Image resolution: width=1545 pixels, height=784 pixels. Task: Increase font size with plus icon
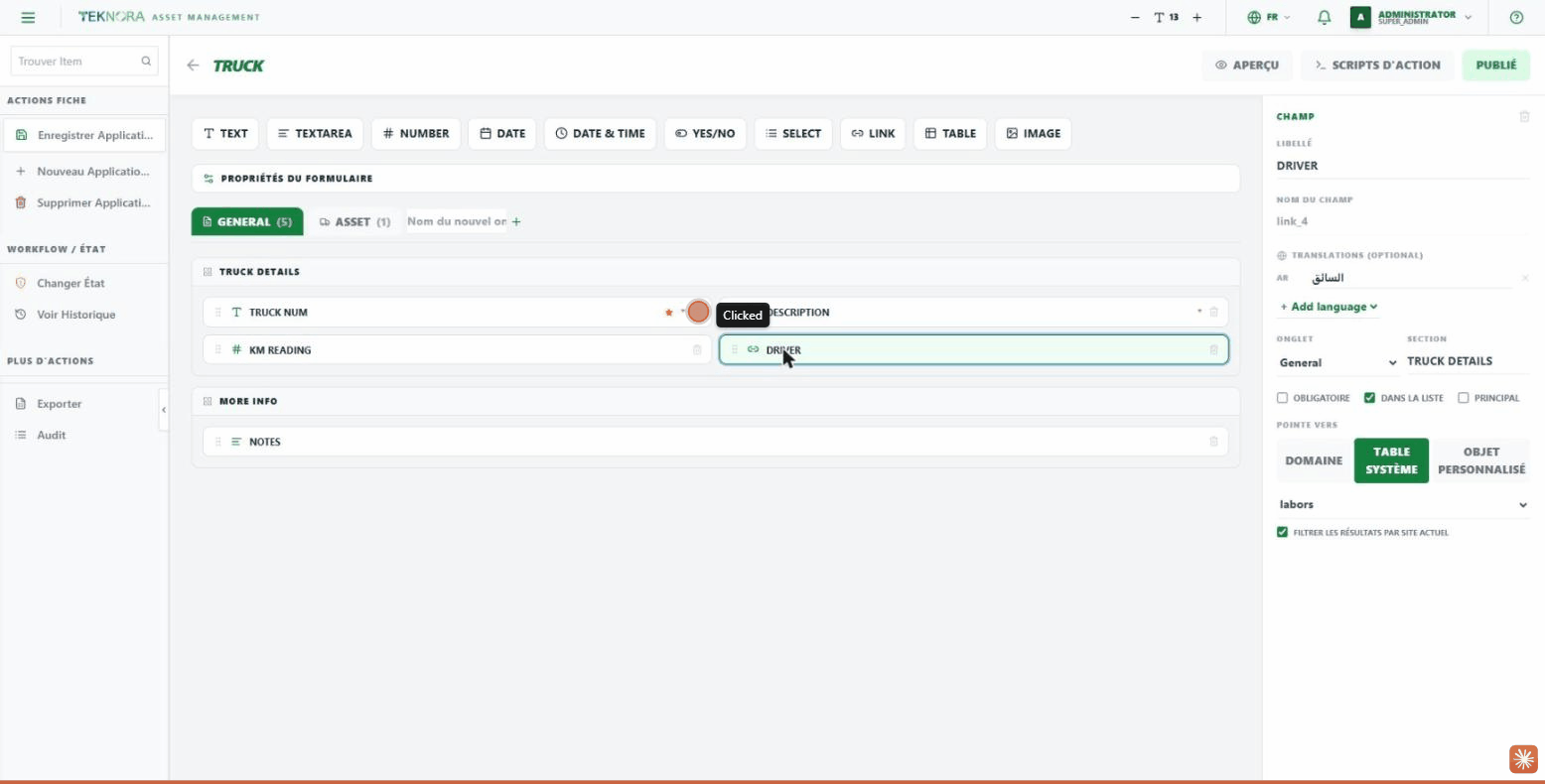(1196, 18)
